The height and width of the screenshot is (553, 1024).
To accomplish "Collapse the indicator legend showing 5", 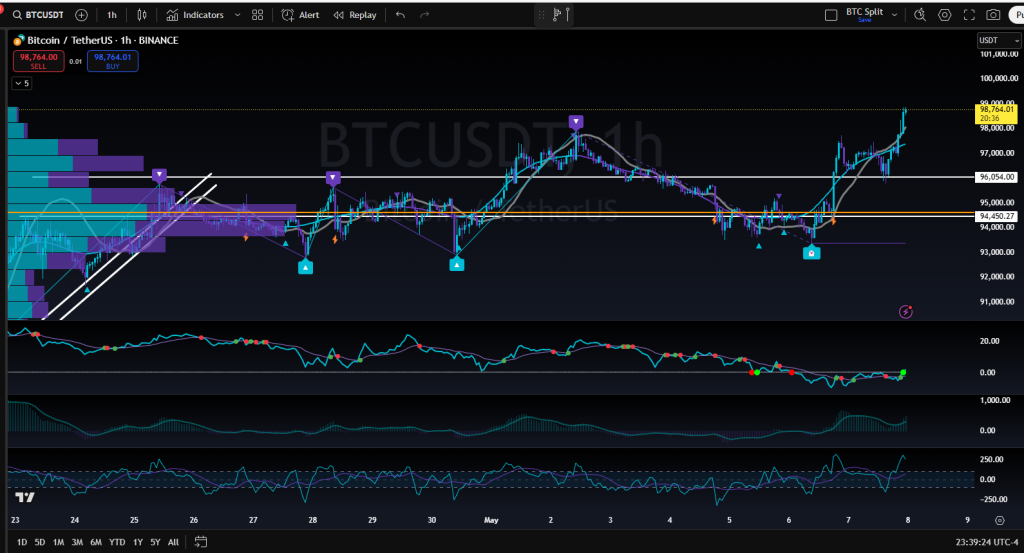I will click(x=22, y=83).
